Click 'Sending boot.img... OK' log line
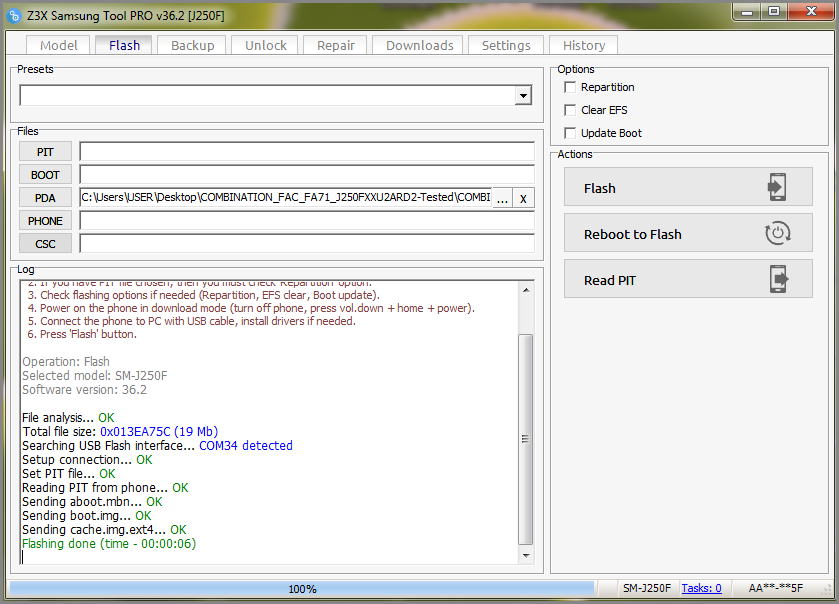The height and width of the screenshot is (604, 839). click(x=87, y=516)
